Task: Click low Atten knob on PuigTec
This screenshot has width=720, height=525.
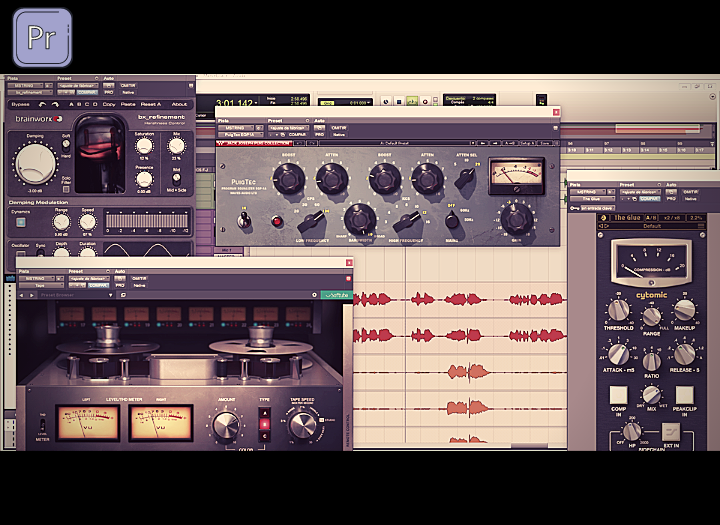Action: [x=332, y=178]
